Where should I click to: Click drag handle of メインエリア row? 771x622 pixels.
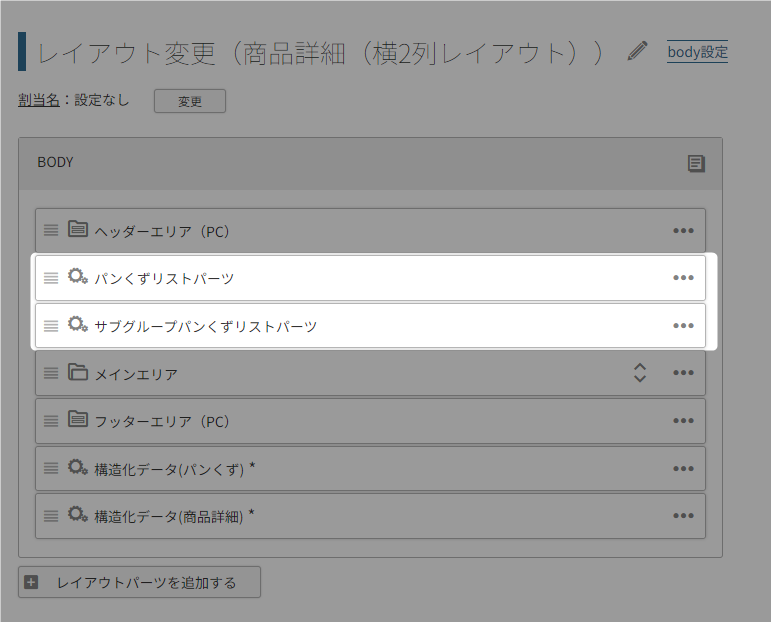tap(51, 373)
